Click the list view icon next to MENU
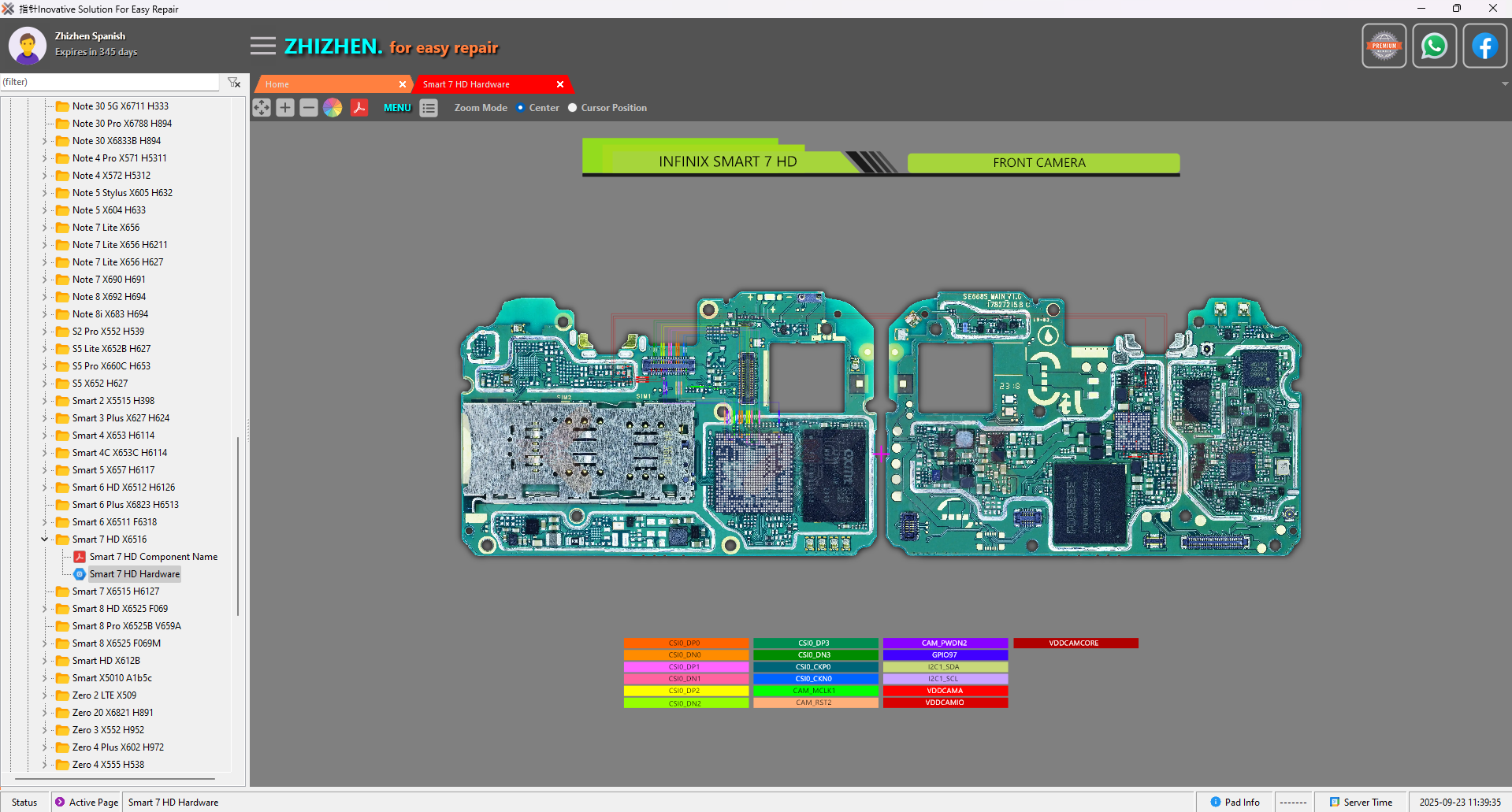Screen dimensions: 1512x812 point(429,108)
